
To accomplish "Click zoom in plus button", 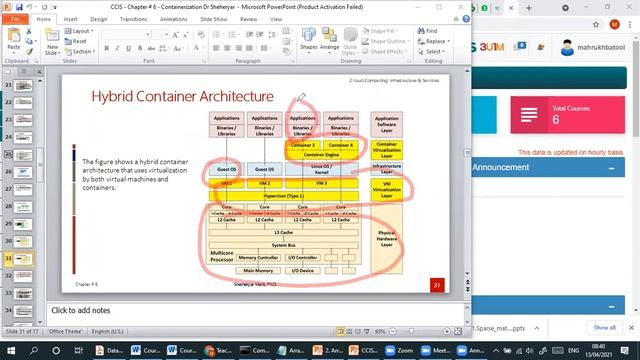I will point(447,331).
